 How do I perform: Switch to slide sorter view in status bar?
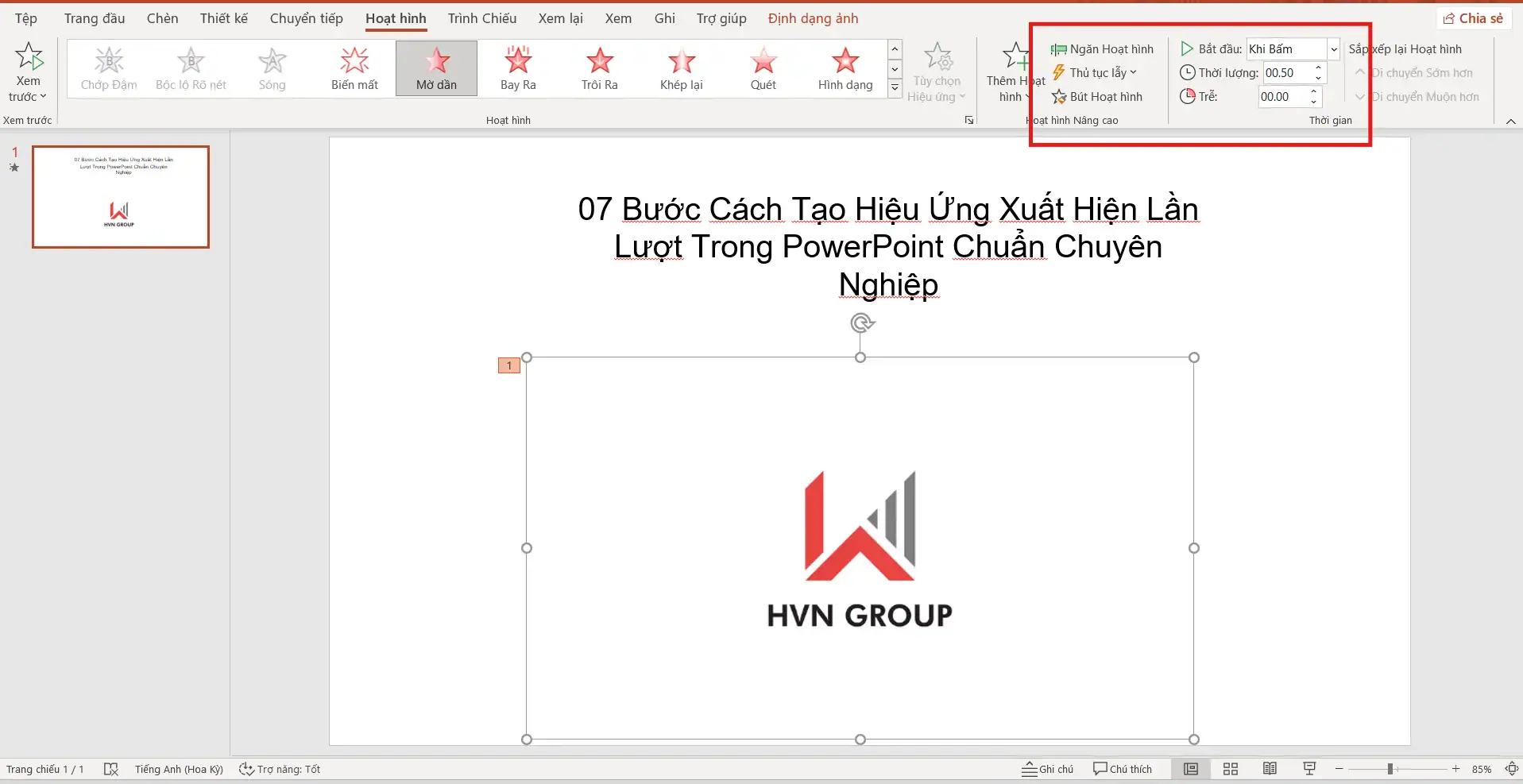pos(1231,769)
